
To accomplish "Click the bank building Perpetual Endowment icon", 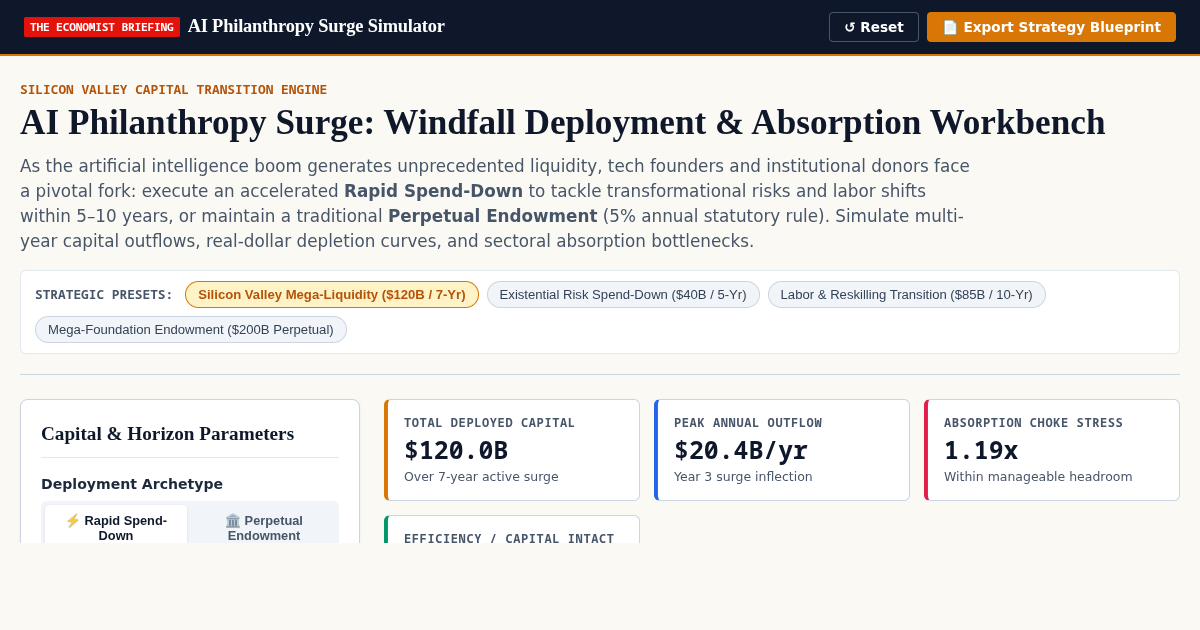I will [x=233, y=520].
